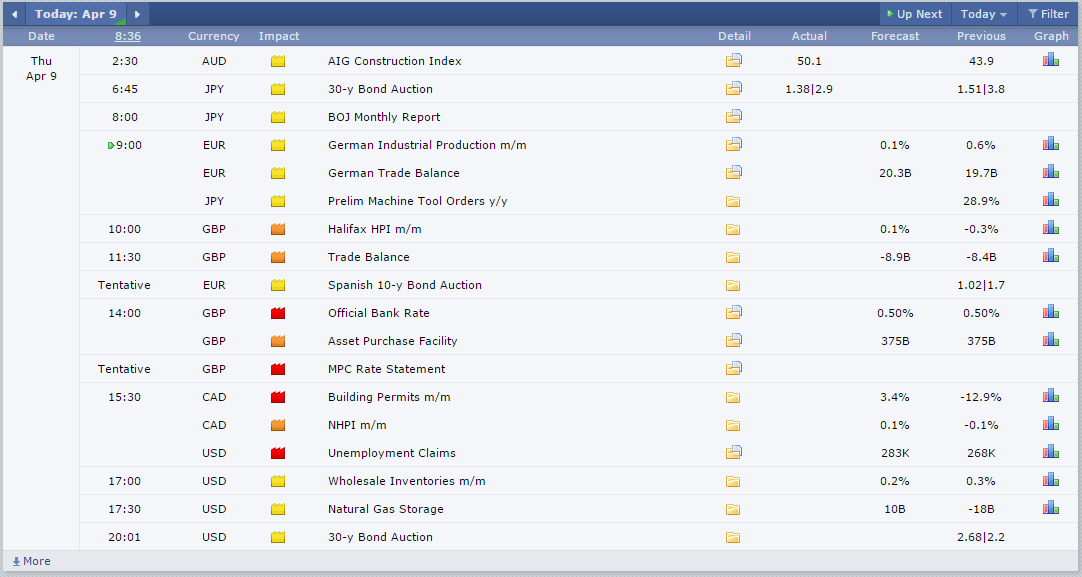The height and width of the screenshot is (577, 1082).
Task: Show graph for Official Bank Rate
Action: (x=1051, y=312)
